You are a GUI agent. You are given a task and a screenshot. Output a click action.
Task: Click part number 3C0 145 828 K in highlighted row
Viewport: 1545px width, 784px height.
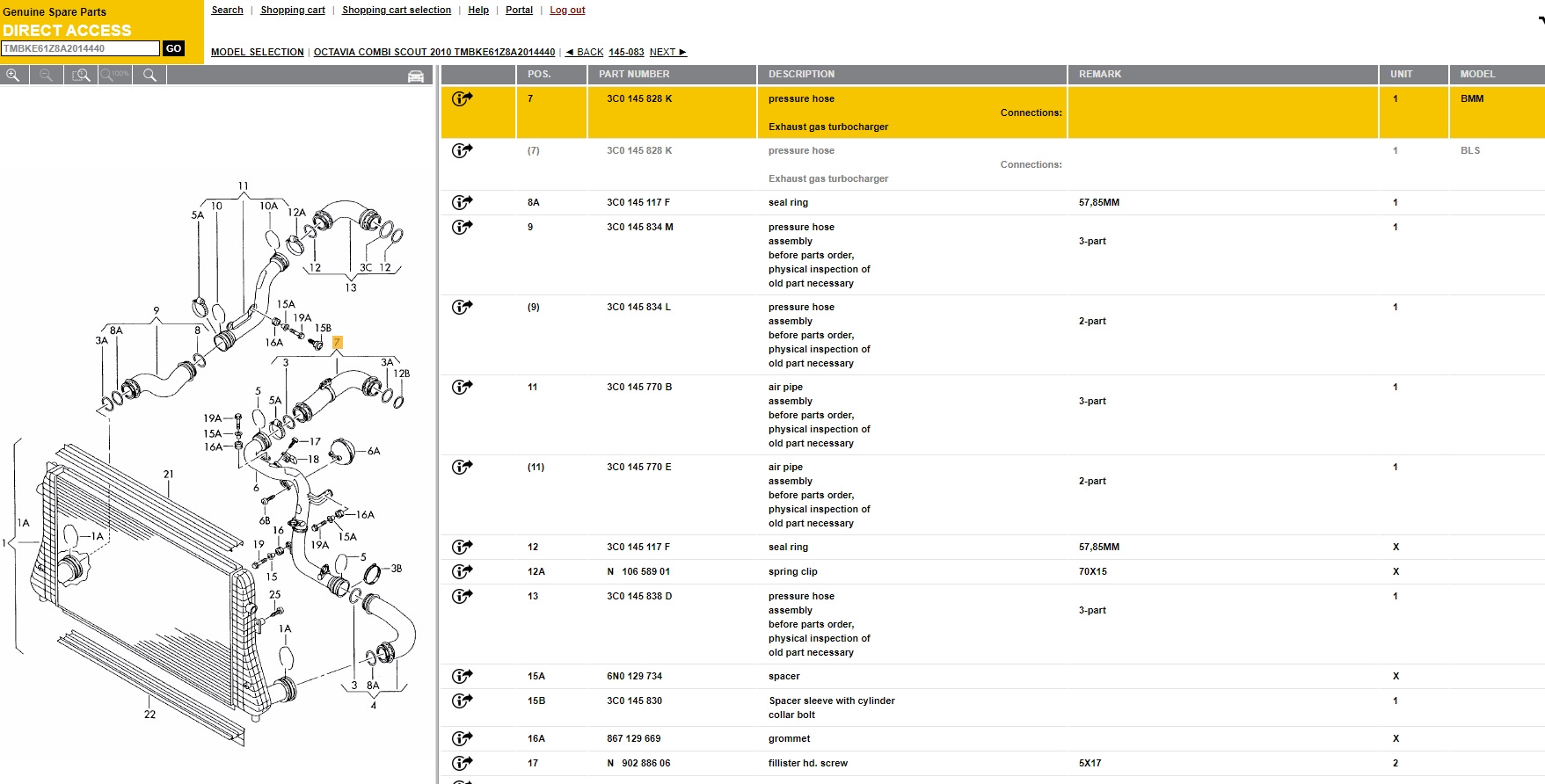click(x=639, y=98)
